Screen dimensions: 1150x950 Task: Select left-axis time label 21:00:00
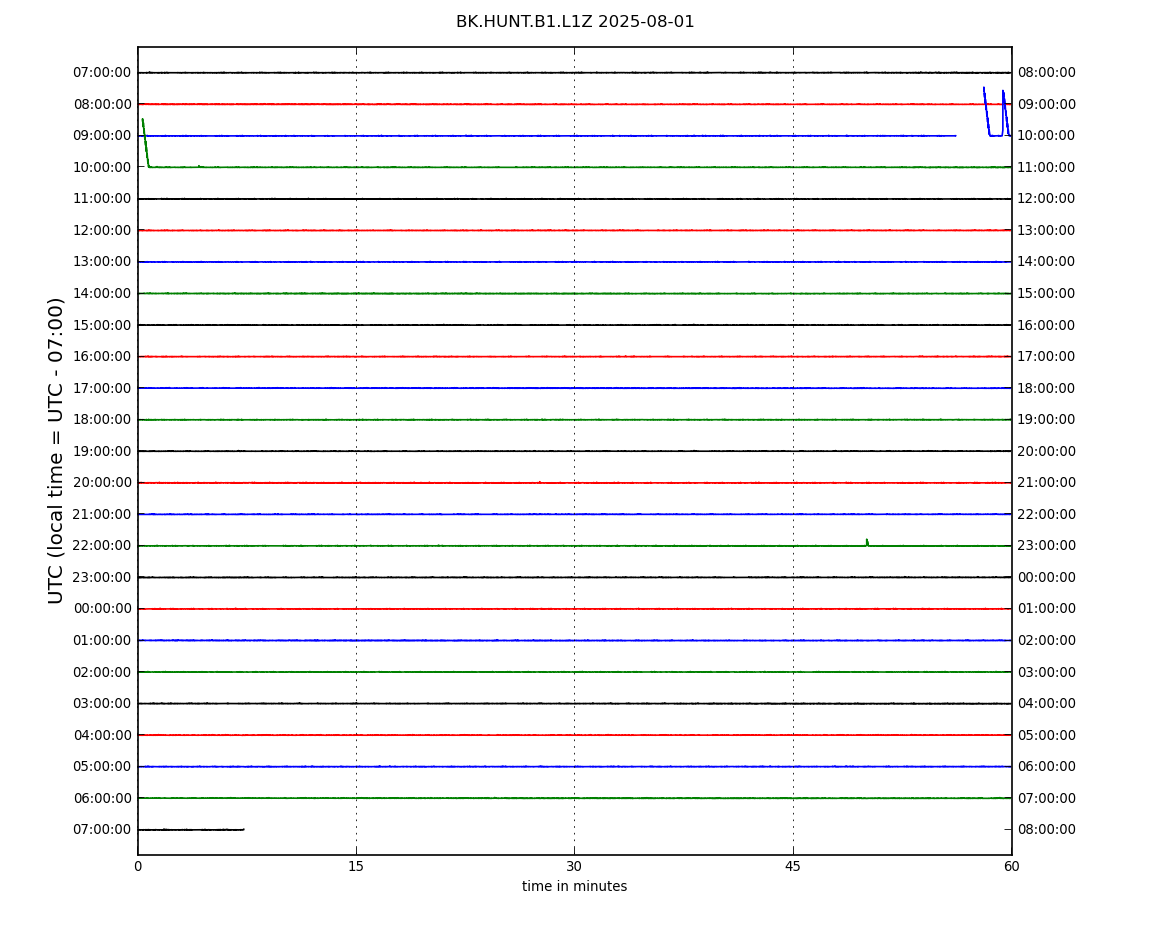click(x=103, y=514)
